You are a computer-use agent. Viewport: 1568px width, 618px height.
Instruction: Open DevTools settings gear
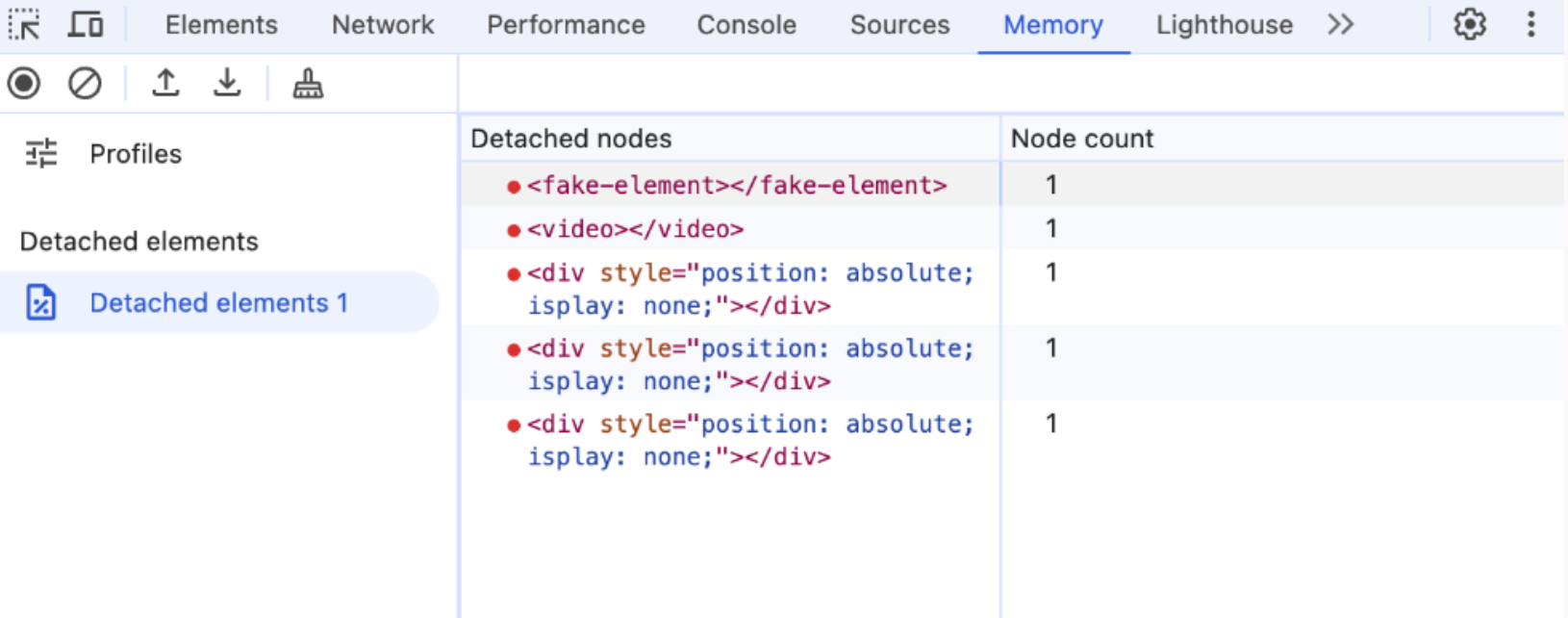pyautogui.click(x=1470, y=24)
